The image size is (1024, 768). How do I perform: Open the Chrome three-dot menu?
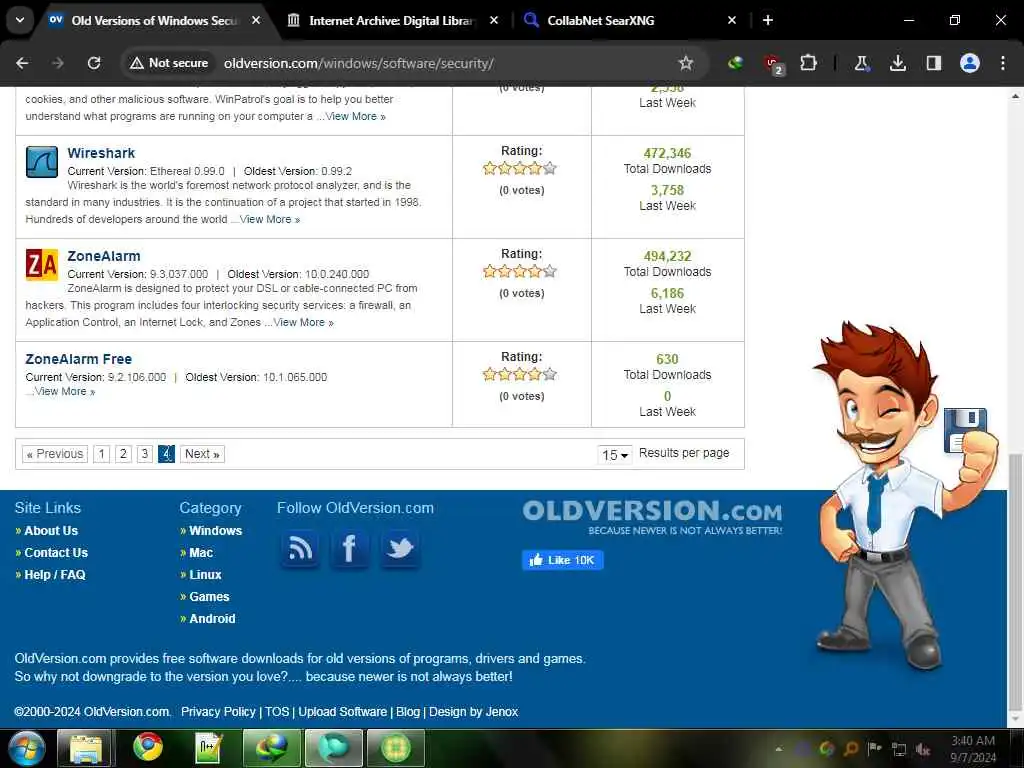pos(1003,63)
